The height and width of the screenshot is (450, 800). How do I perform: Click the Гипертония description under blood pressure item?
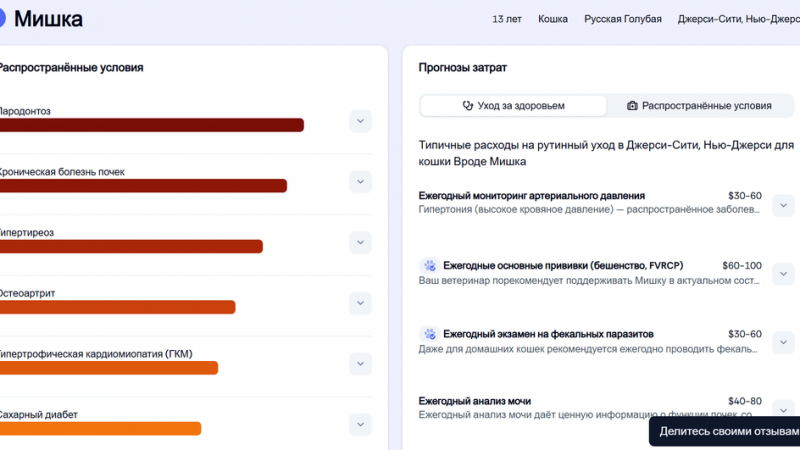[x=589, y=210]
